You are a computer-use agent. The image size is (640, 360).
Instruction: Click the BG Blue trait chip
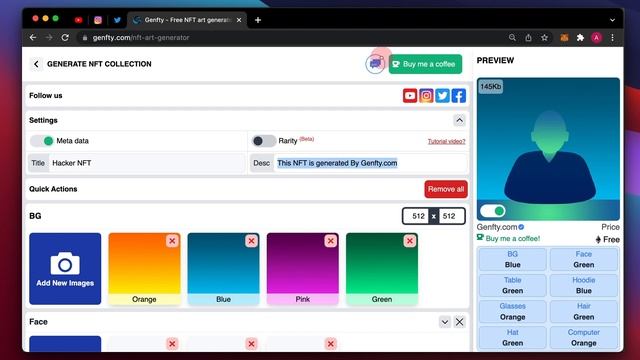[x=512, y=259]
